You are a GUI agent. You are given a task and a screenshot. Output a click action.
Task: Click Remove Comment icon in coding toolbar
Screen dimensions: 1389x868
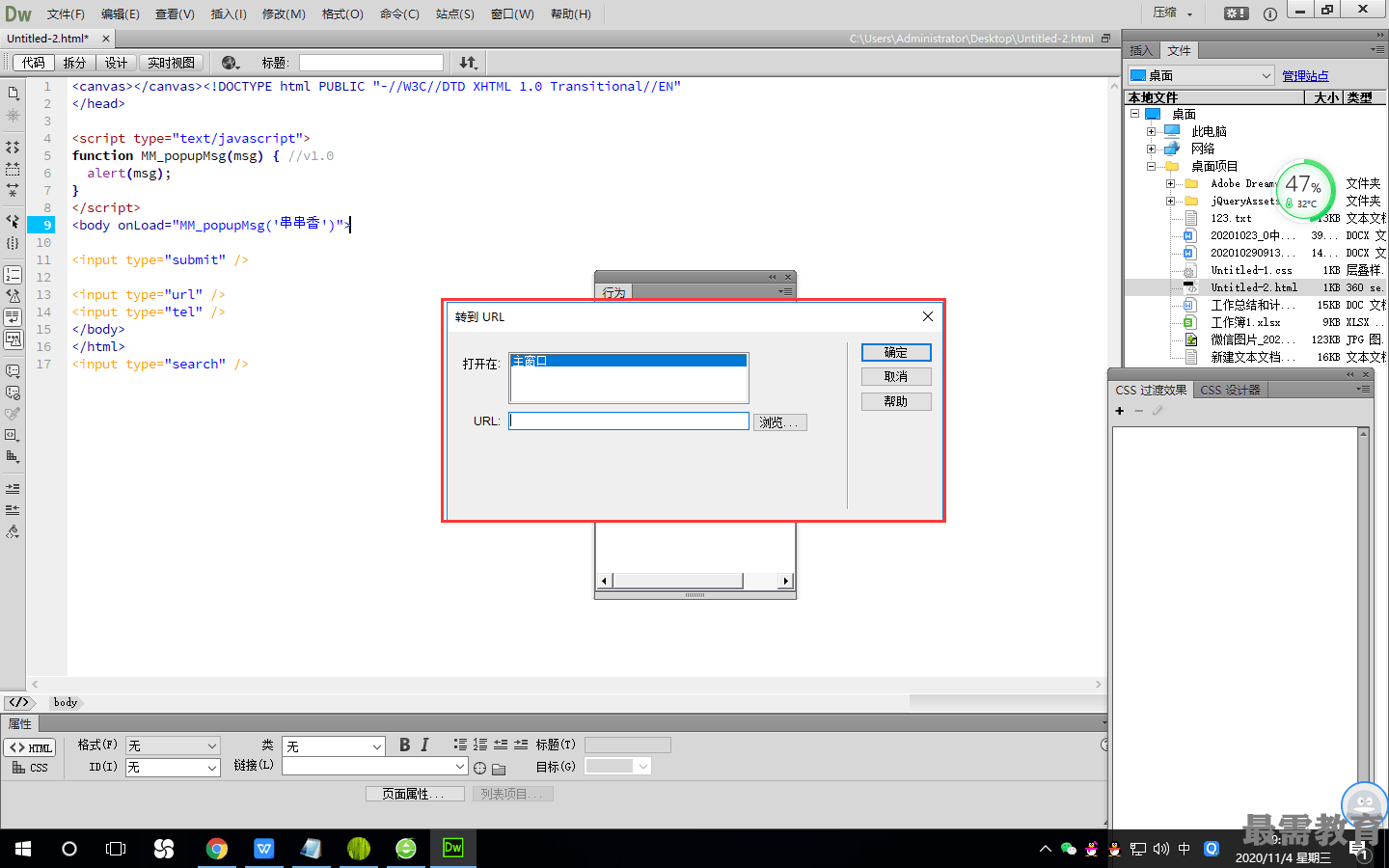point(13,393)
